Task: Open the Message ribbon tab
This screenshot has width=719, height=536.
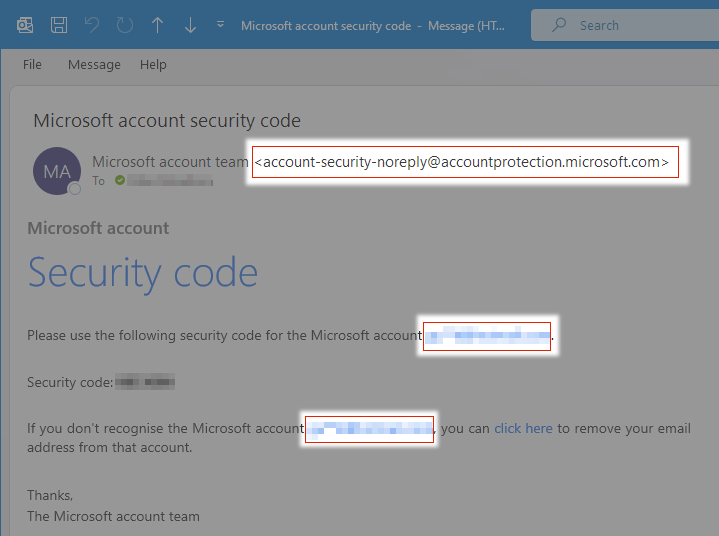Action: pyautogui.click(x=94, y=64)
